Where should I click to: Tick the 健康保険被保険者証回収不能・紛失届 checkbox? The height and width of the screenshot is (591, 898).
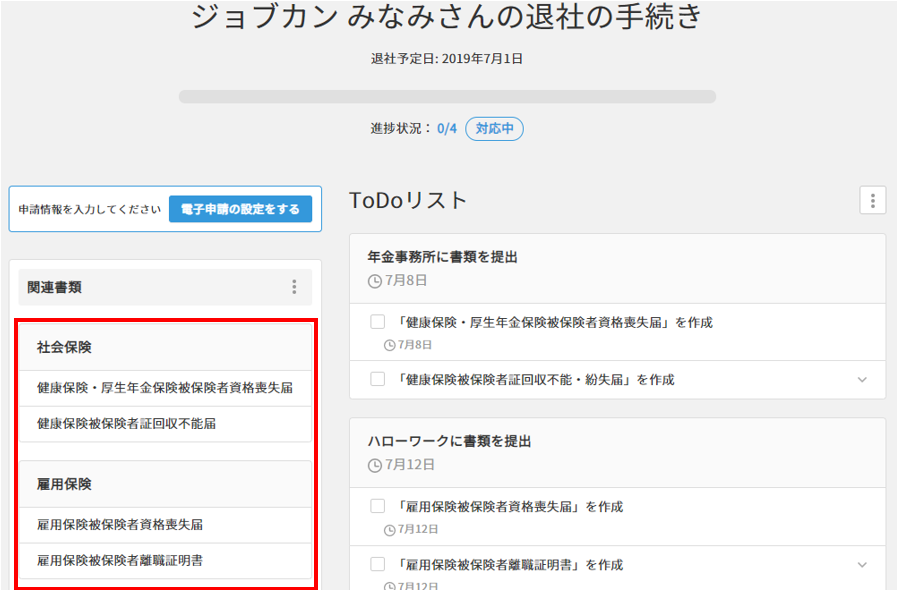click(x=377, y=379)
